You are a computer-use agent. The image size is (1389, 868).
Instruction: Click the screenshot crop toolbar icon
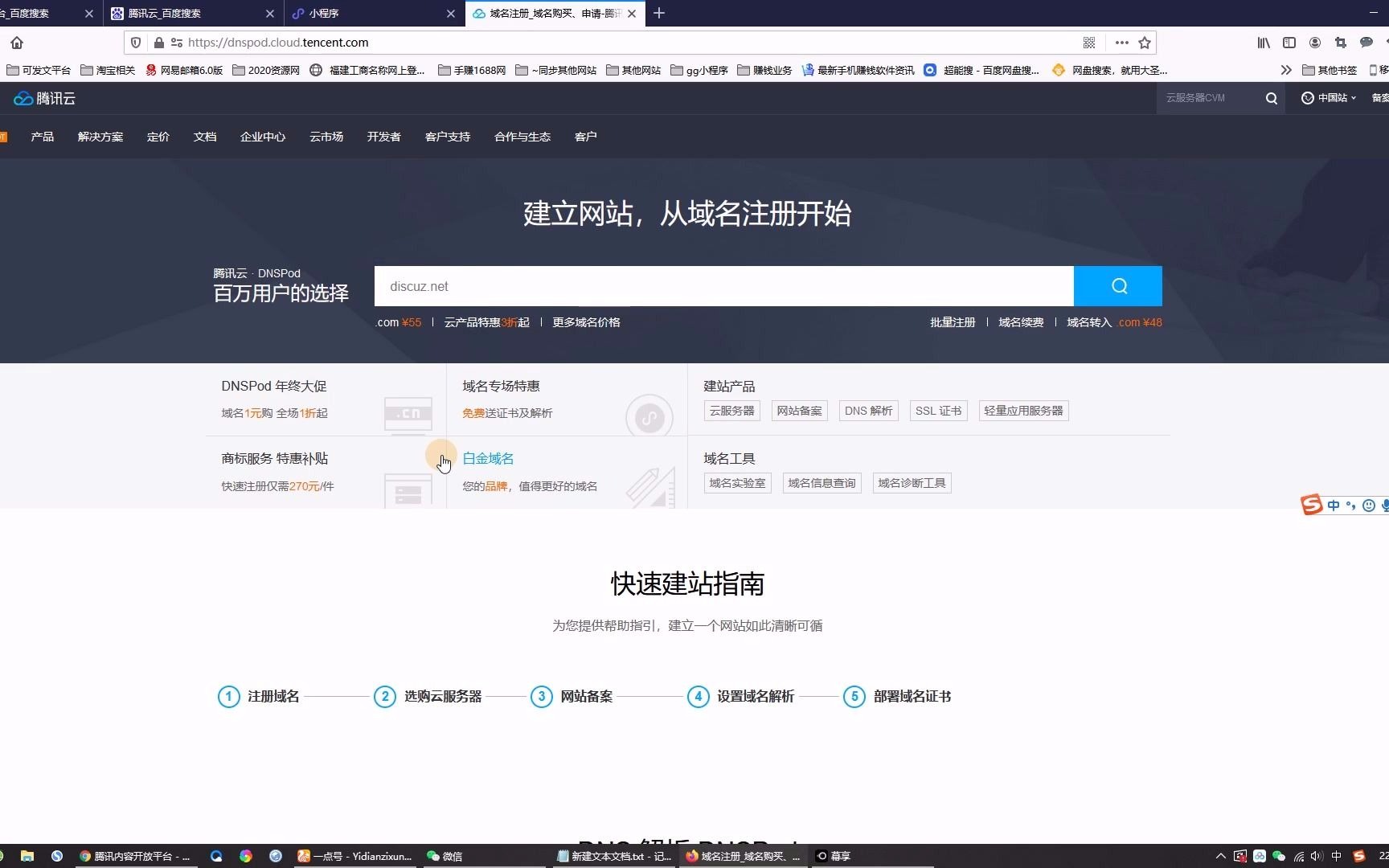pos(1340,43)
